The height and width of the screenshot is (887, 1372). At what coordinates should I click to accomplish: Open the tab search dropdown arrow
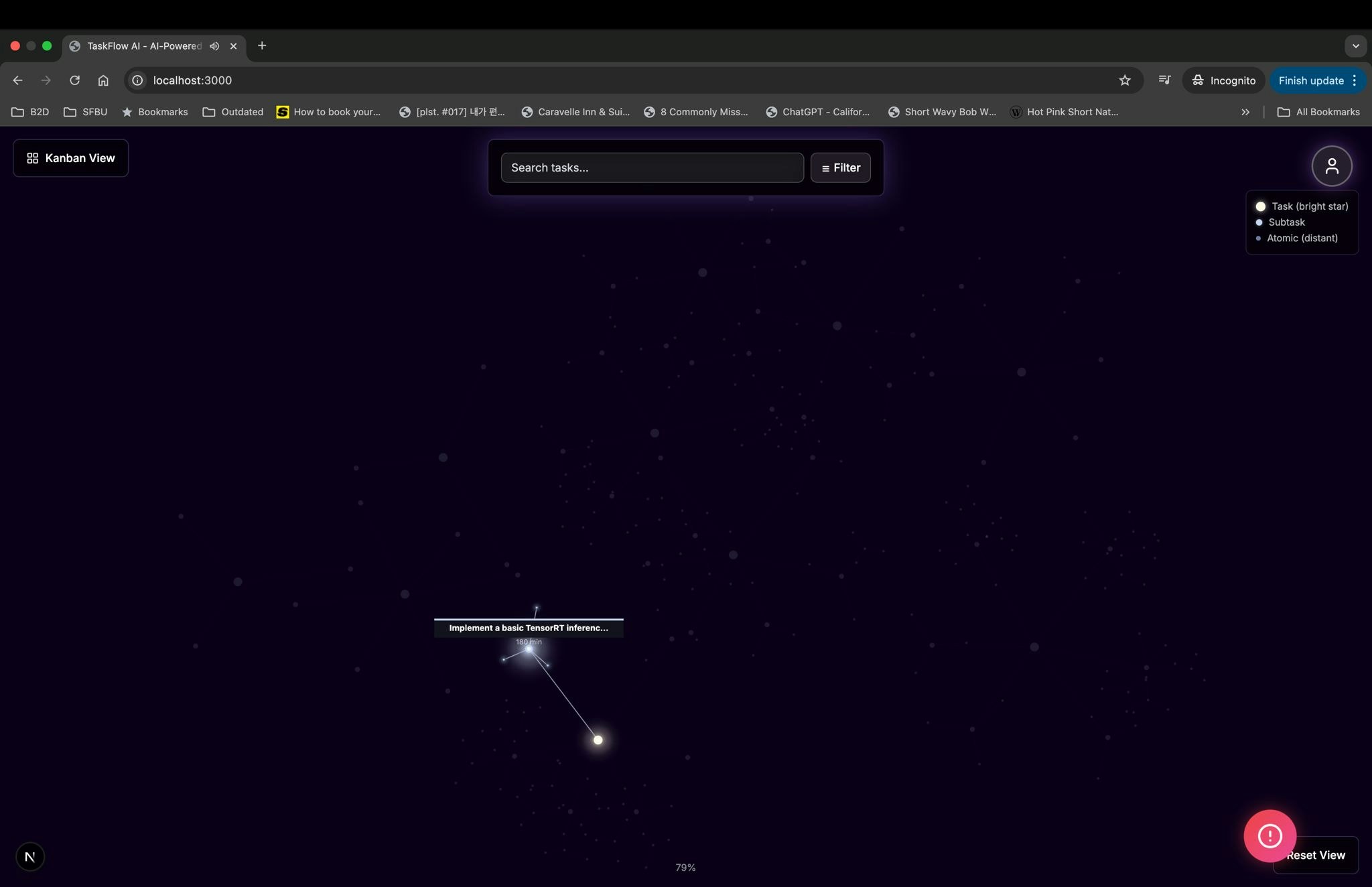coord(1355,46)
